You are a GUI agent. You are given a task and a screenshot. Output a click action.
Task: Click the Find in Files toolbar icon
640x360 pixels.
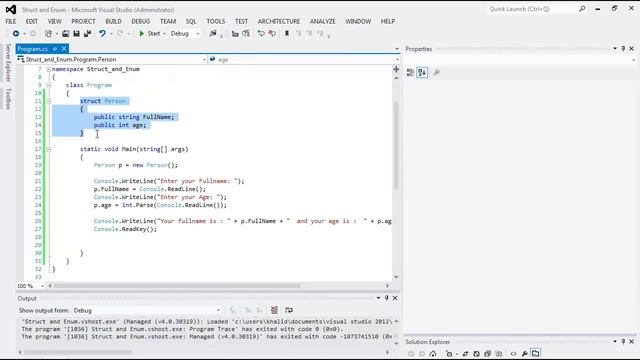(213, 33)
